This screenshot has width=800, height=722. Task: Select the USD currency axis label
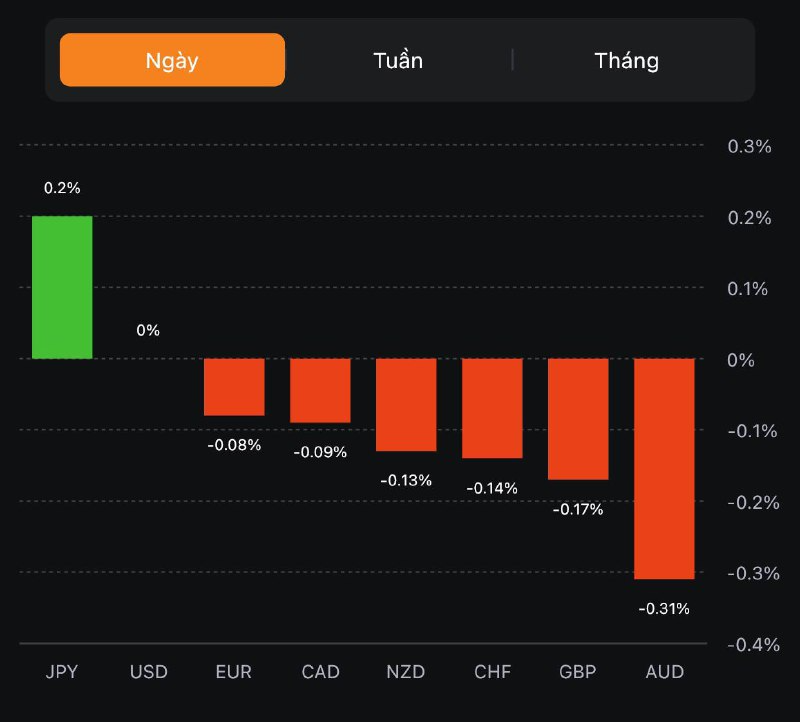coord(148,672)
